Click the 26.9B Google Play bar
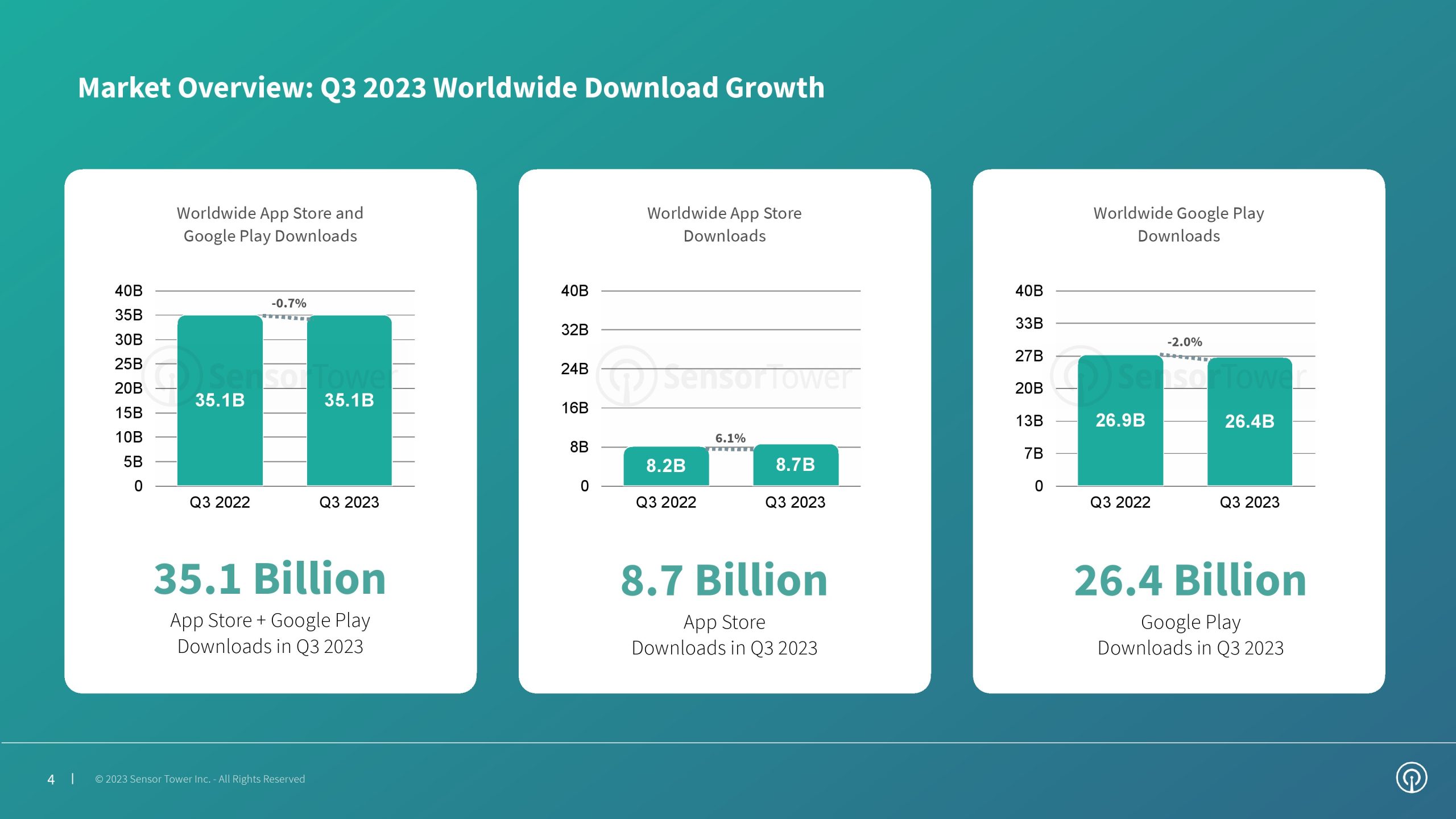The image size is (1456, 819). tap(1120, 420)
